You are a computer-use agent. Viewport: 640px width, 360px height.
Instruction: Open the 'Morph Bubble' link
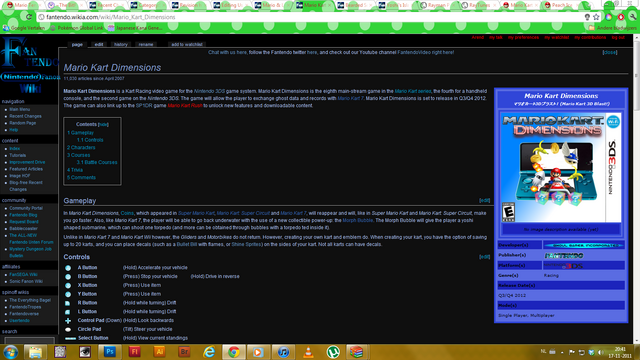(x=358, y=220)
